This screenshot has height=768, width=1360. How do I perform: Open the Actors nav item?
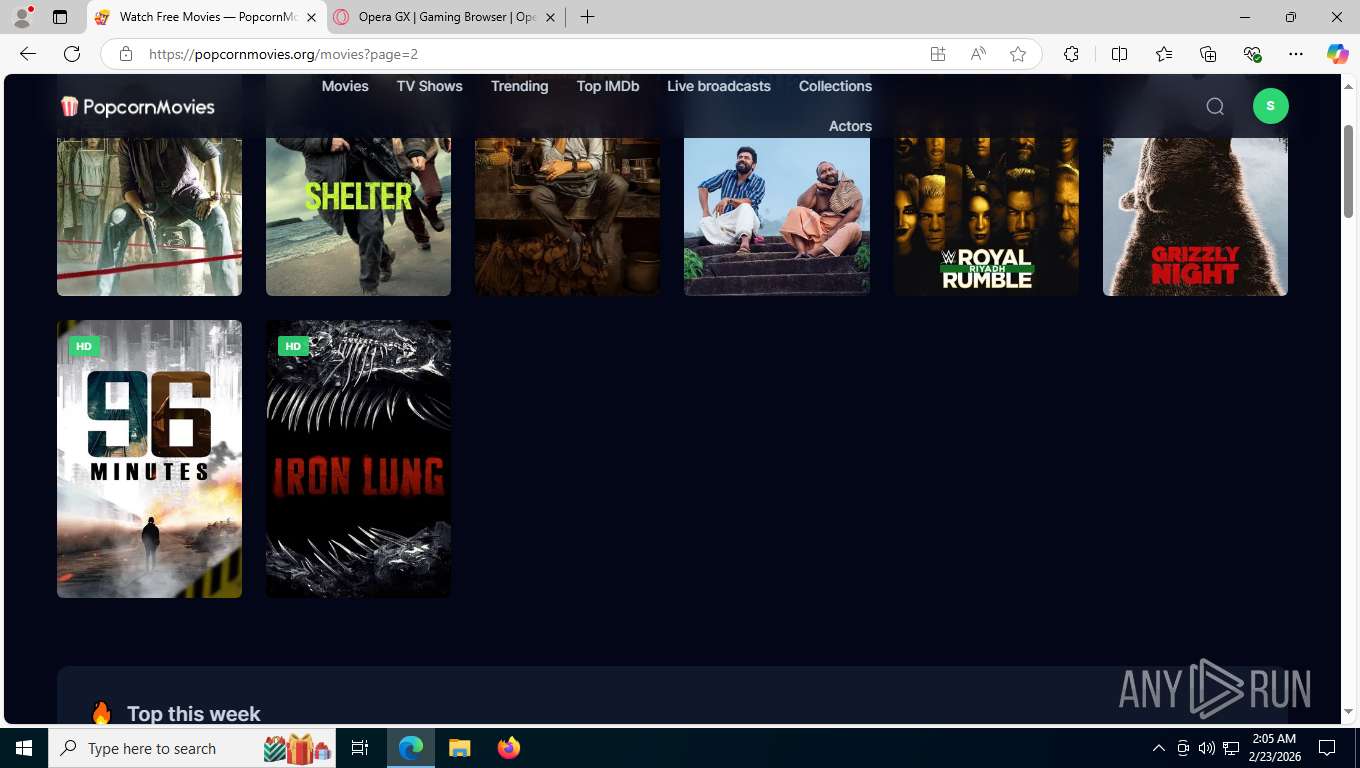[x=850, y=126]
